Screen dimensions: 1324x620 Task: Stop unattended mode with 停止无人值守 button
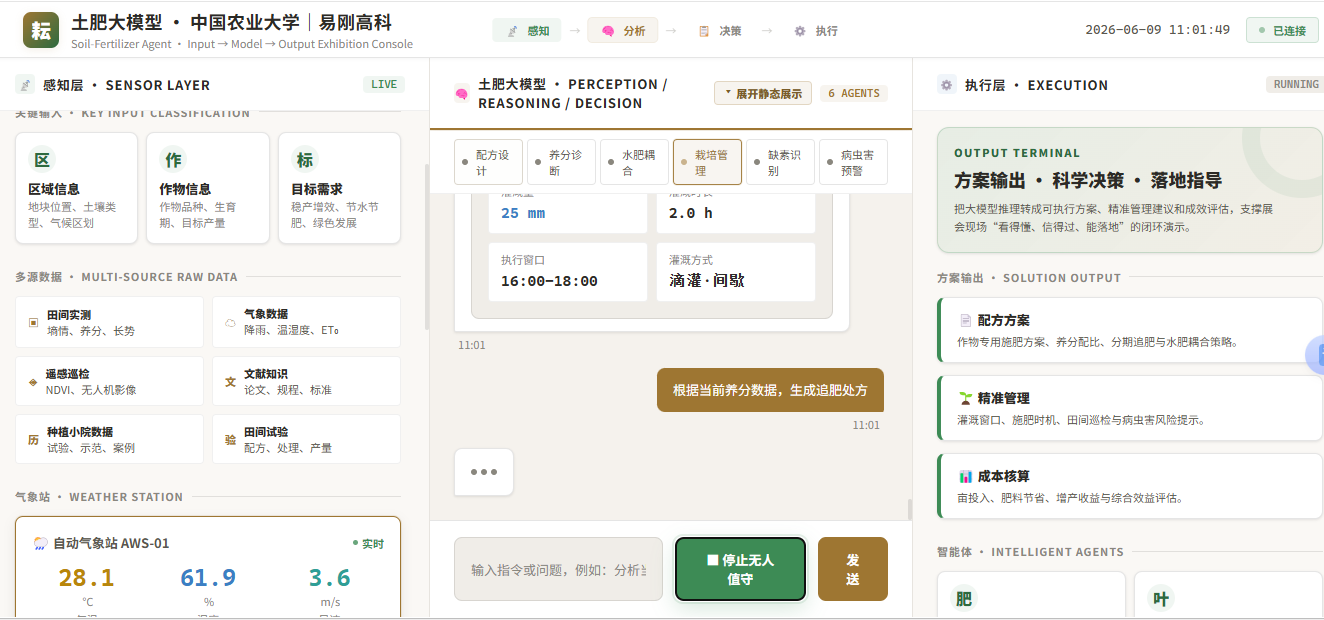[740, 569]
